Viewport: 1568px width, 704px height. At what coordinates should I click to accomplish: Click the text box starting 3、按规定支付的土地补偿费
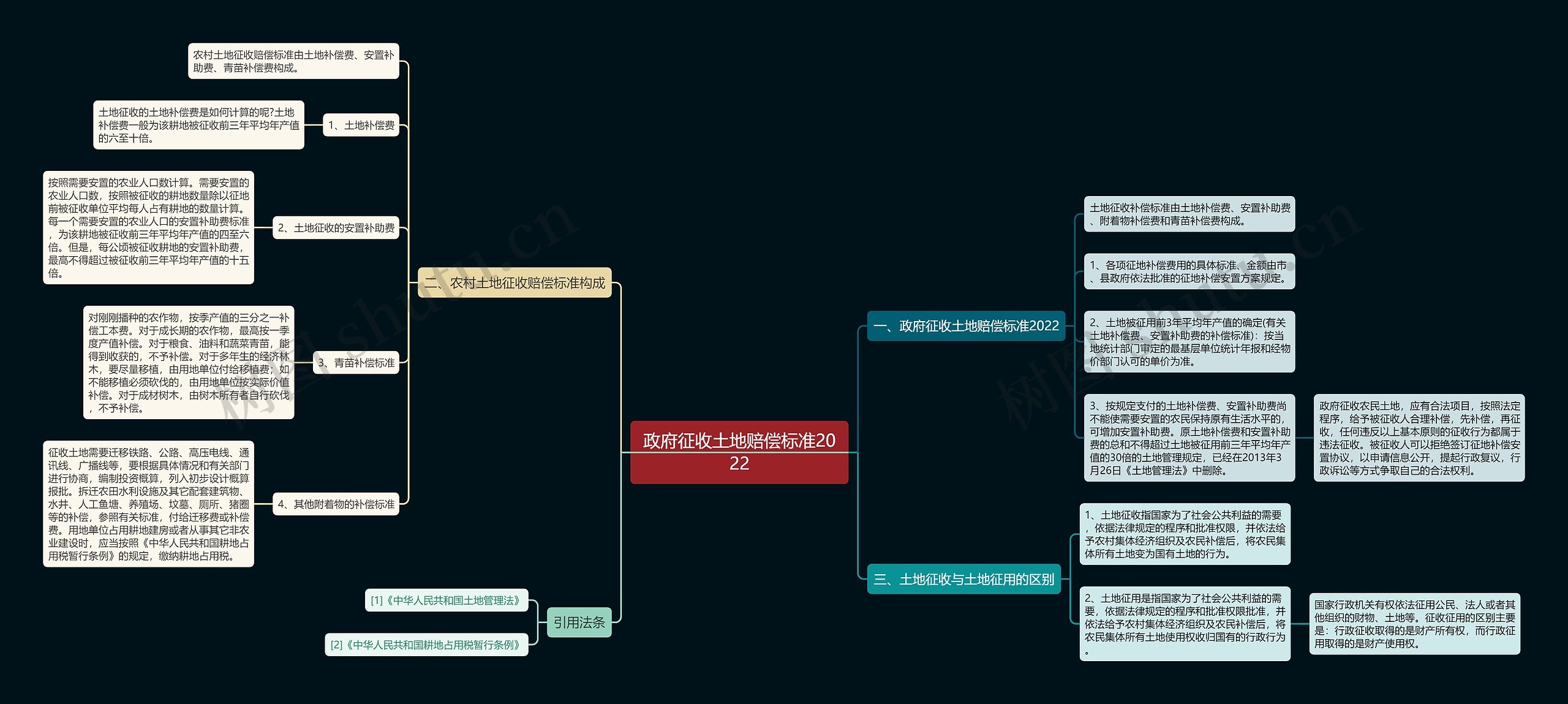[1189, 438]
